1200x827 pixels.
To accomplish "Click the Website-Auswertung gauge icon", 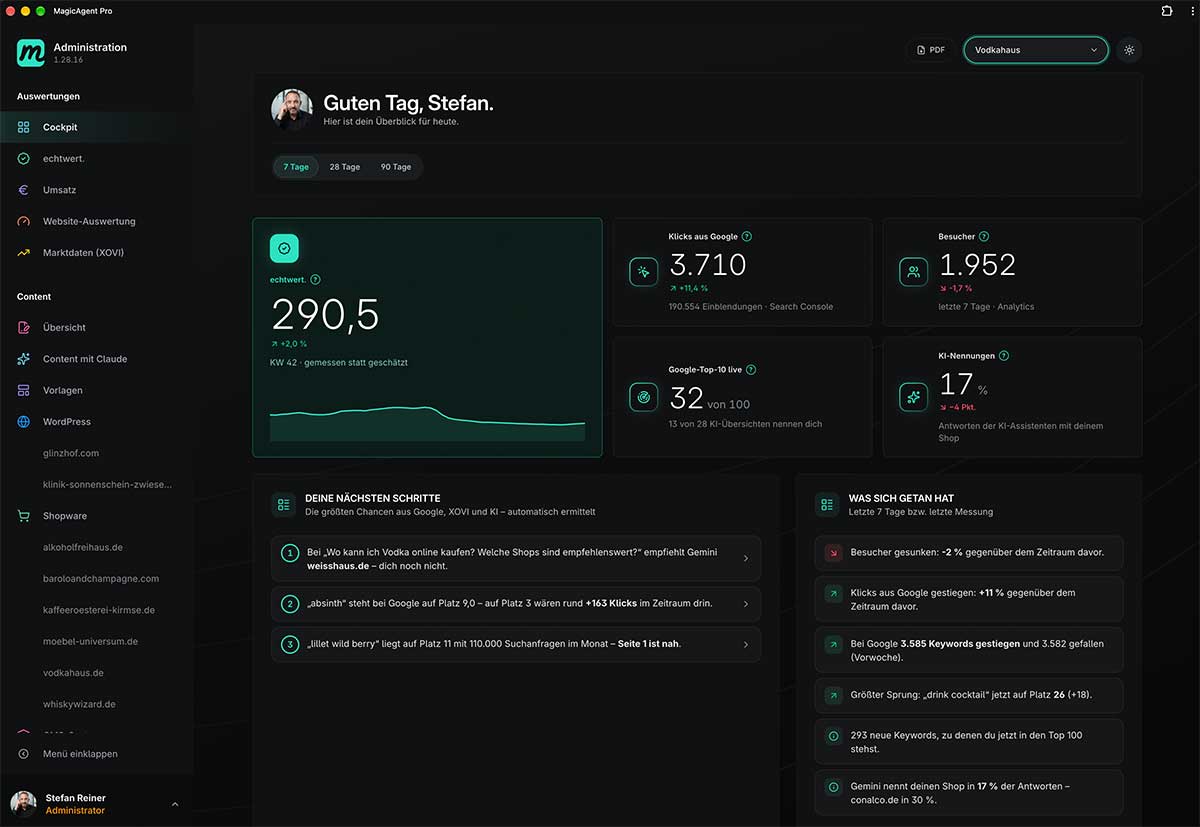I will (x=24, y=221).
